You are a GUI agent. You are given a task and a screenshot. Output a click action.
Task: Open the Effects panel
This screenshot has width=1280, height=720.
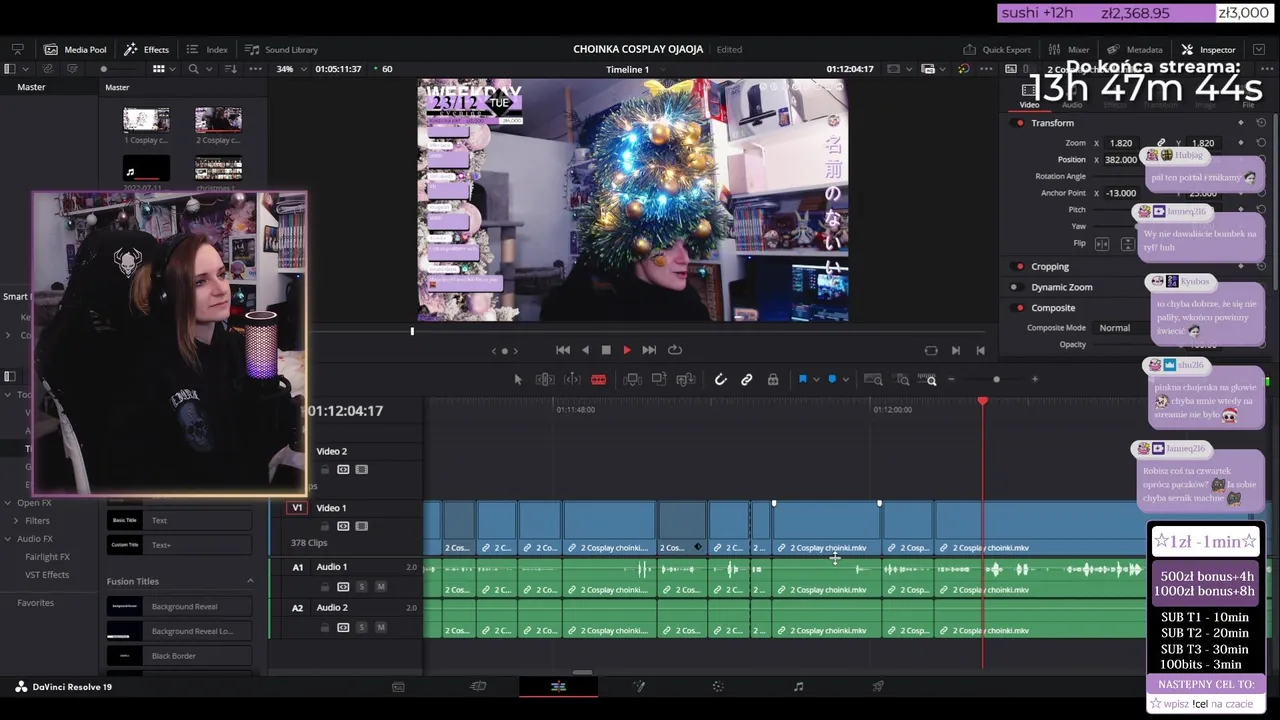pyautogui.click(x=146, y=49)
